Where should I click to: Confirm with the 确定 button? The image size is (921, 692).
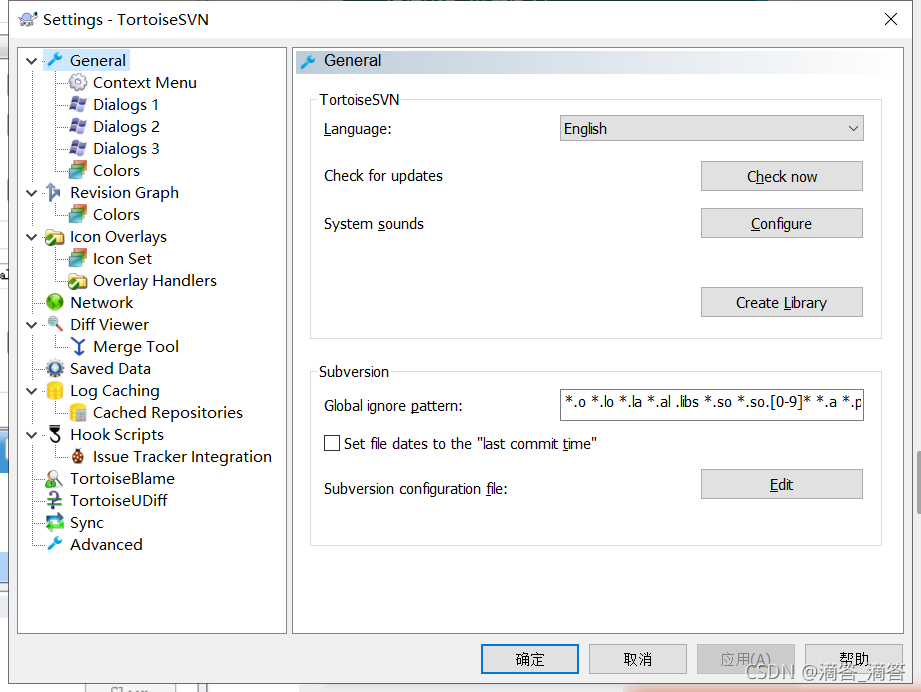pyautogui.click(x=529, y=659)
